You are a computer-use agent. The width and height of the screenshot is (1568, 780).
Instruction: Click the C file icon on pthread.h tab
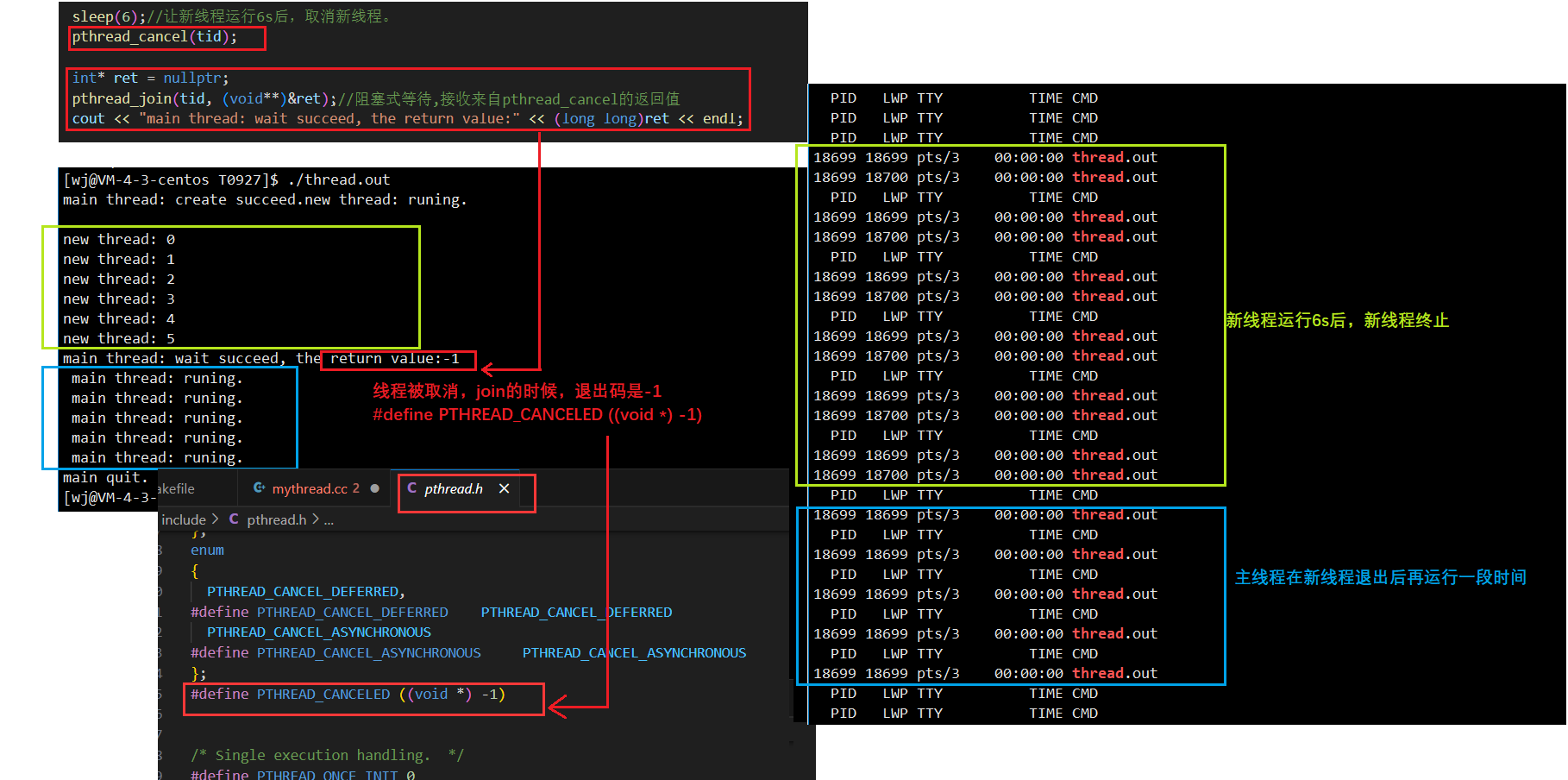(412, 488)
